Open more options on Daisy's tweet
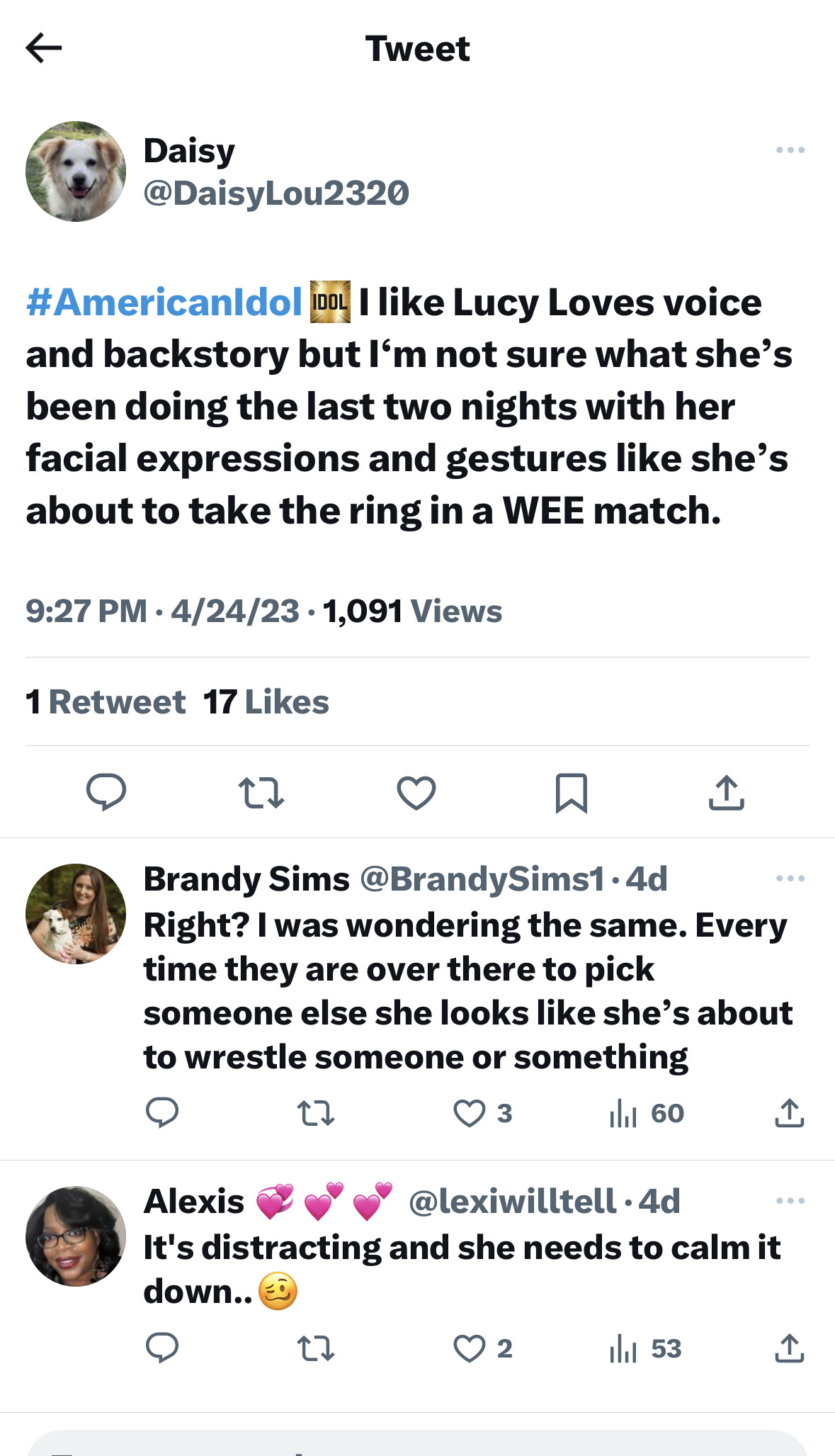Screen dimensions: 835x1456 click(x=790, y=150)
